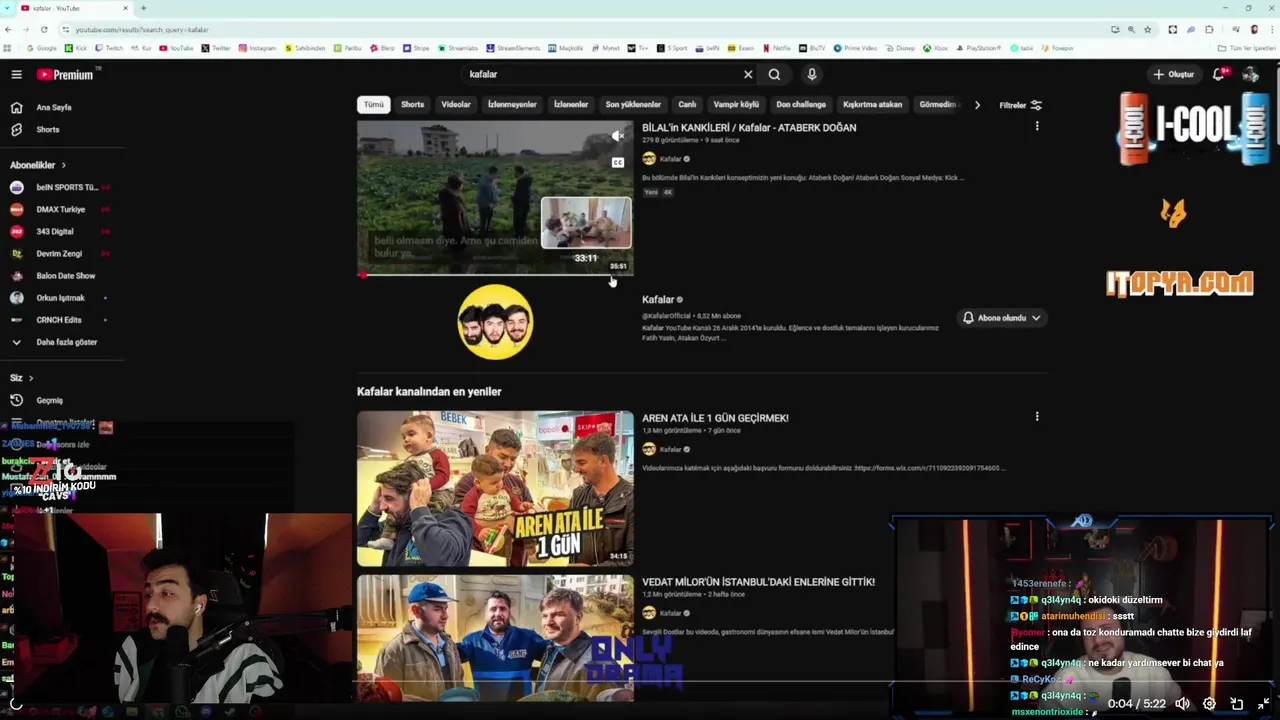Image resolution: width=1280 pixels, height=720 pixels.
Task: Open BİLAL'in KANKİLERİ video title
Action: click(x=749, y=127)
